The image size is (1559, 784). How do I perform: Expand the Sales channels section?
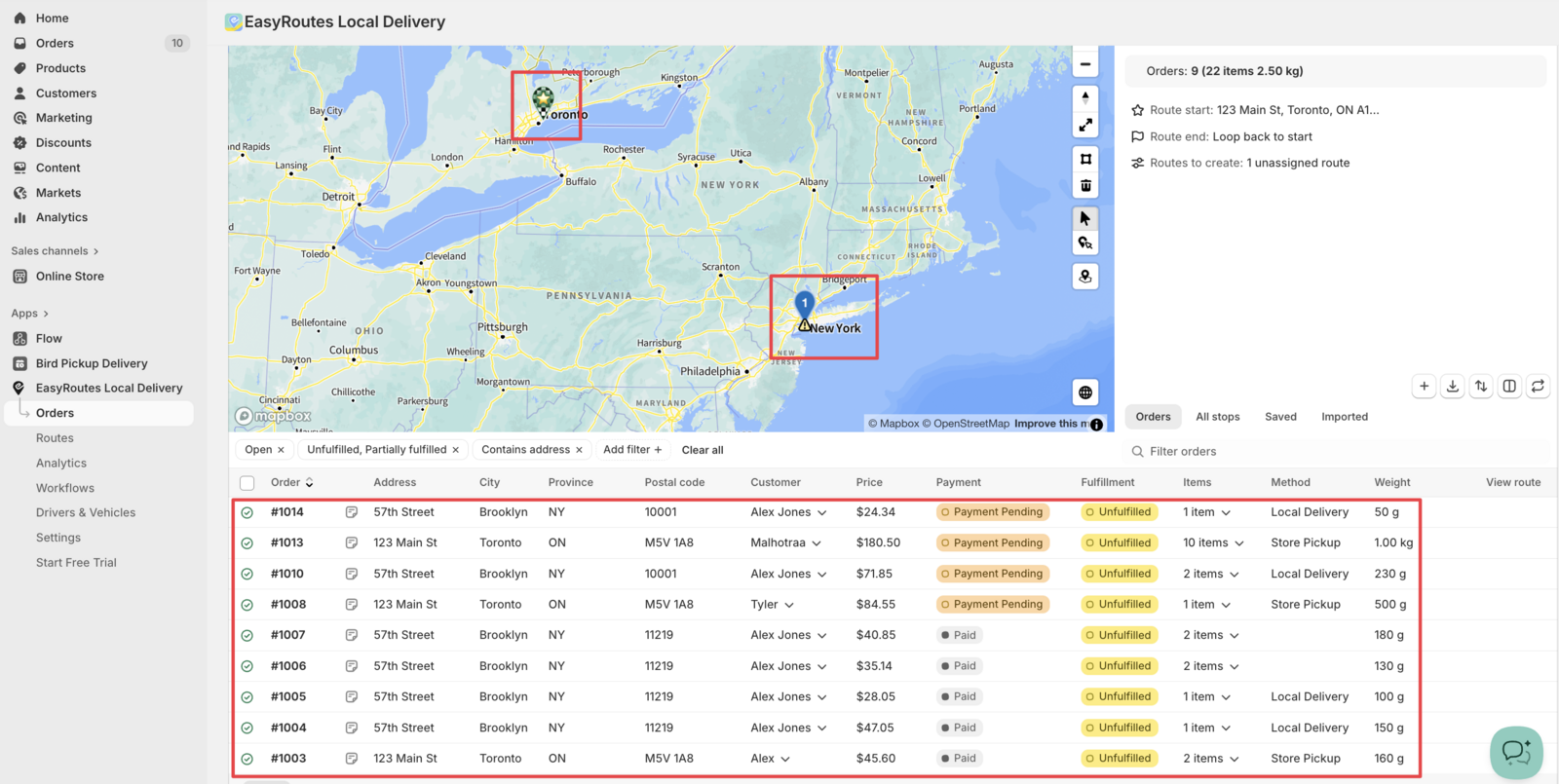(55, 251)
